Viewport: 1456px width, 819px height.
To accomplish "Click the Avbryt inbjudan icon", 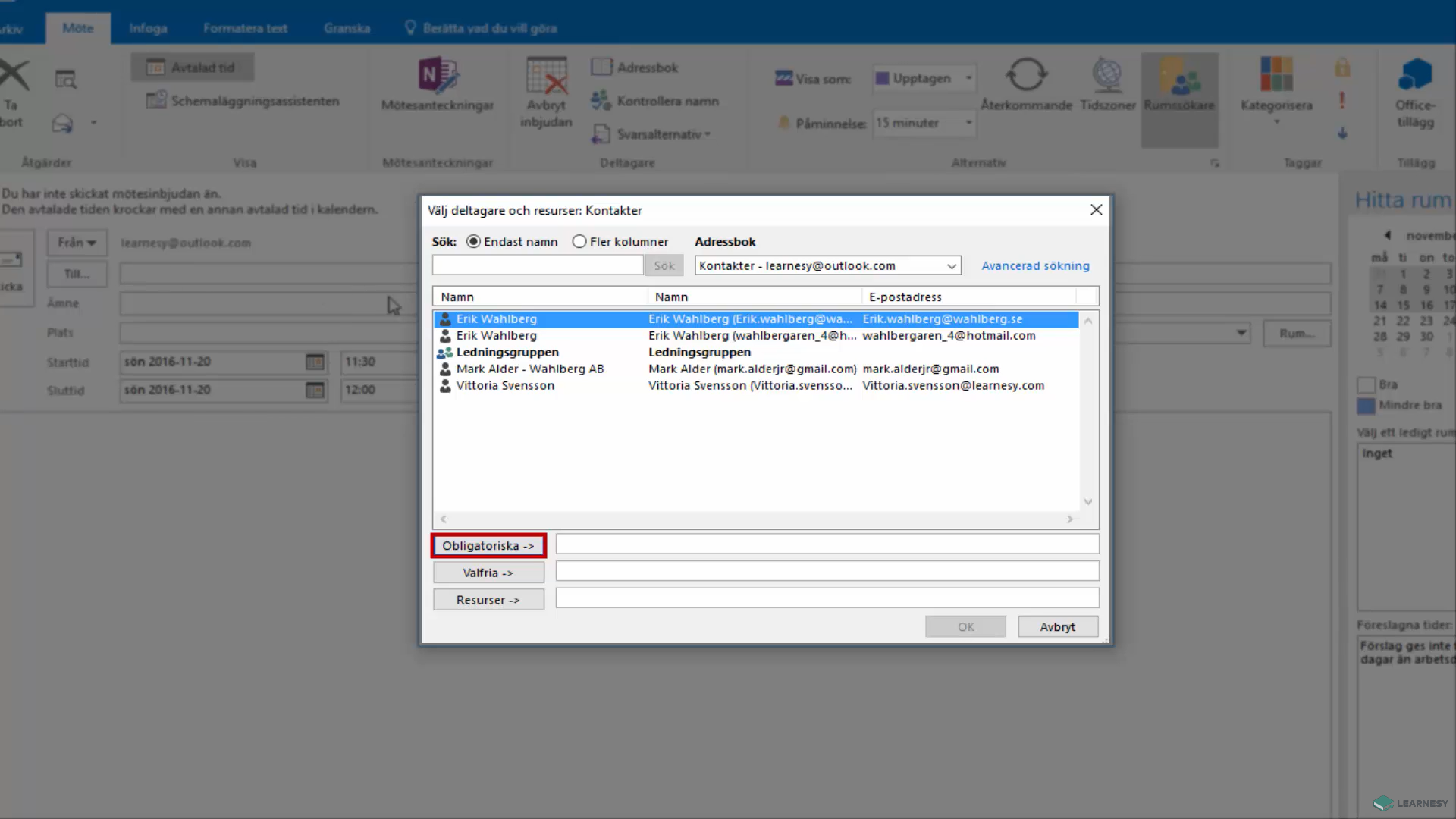I will [547, 75].
